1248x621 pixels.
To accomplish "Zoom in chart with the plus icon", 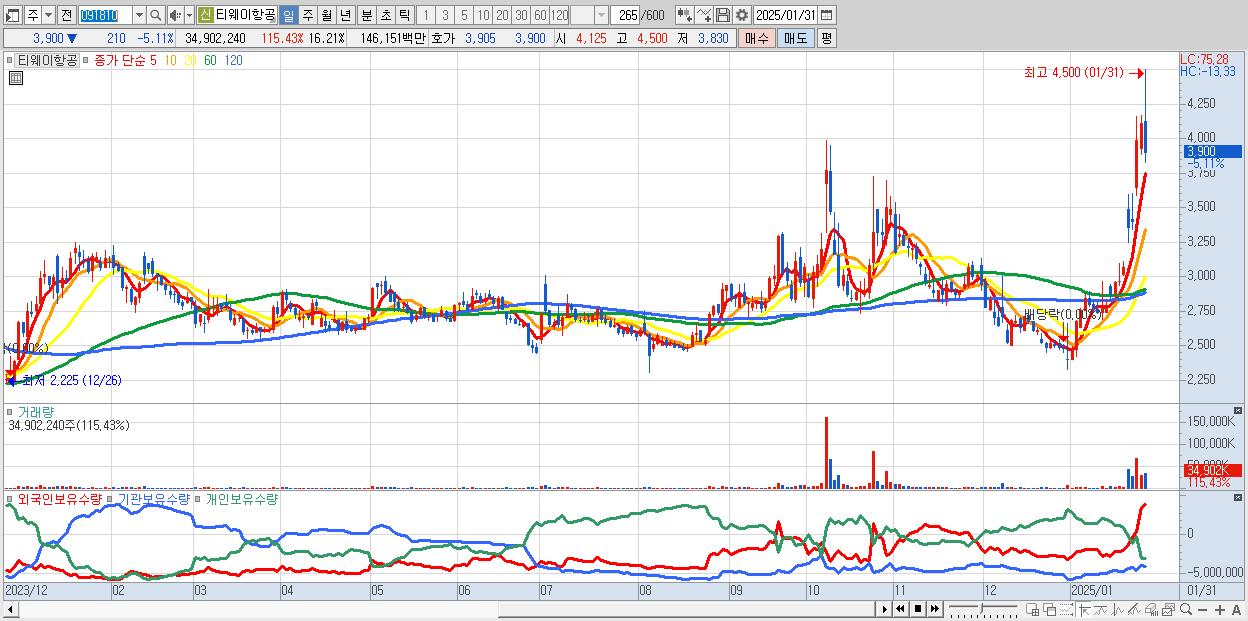I will tap(1220, 610).
